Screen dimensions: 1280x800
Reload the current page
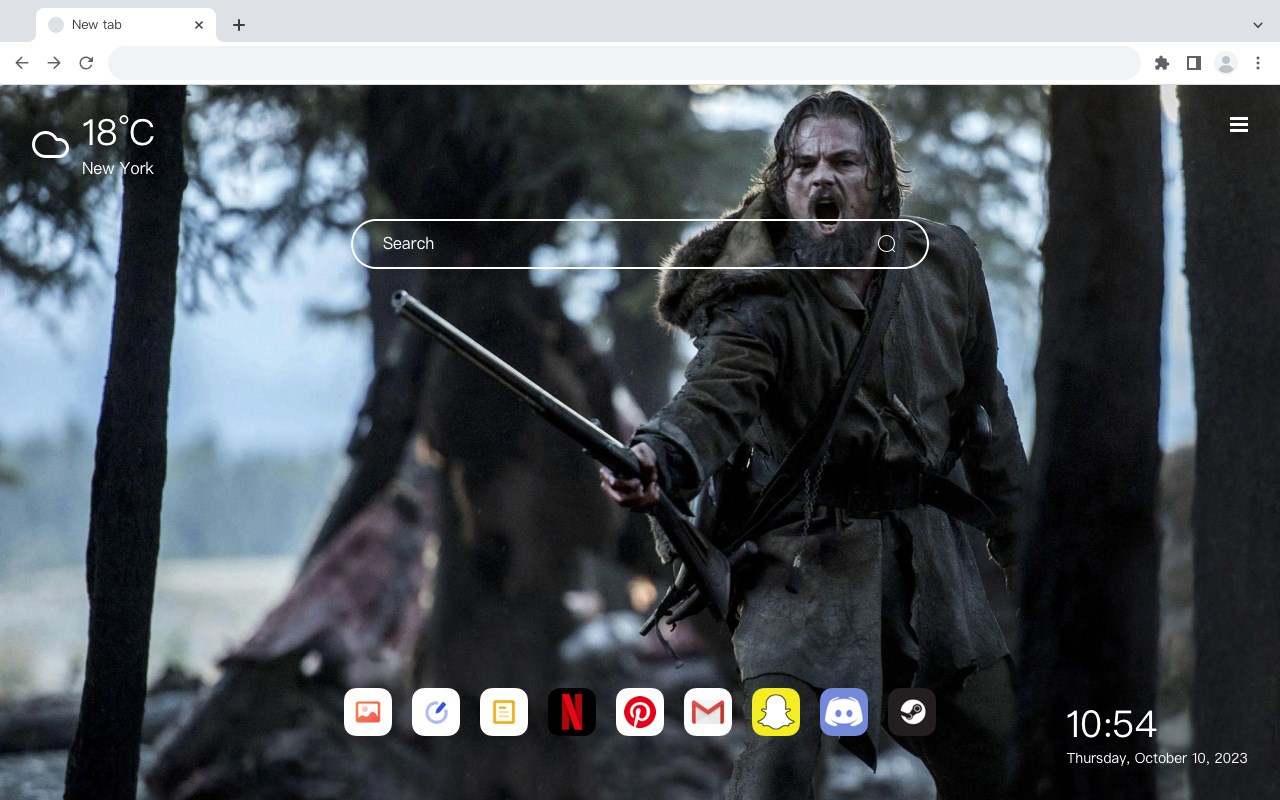click(86, 63)
